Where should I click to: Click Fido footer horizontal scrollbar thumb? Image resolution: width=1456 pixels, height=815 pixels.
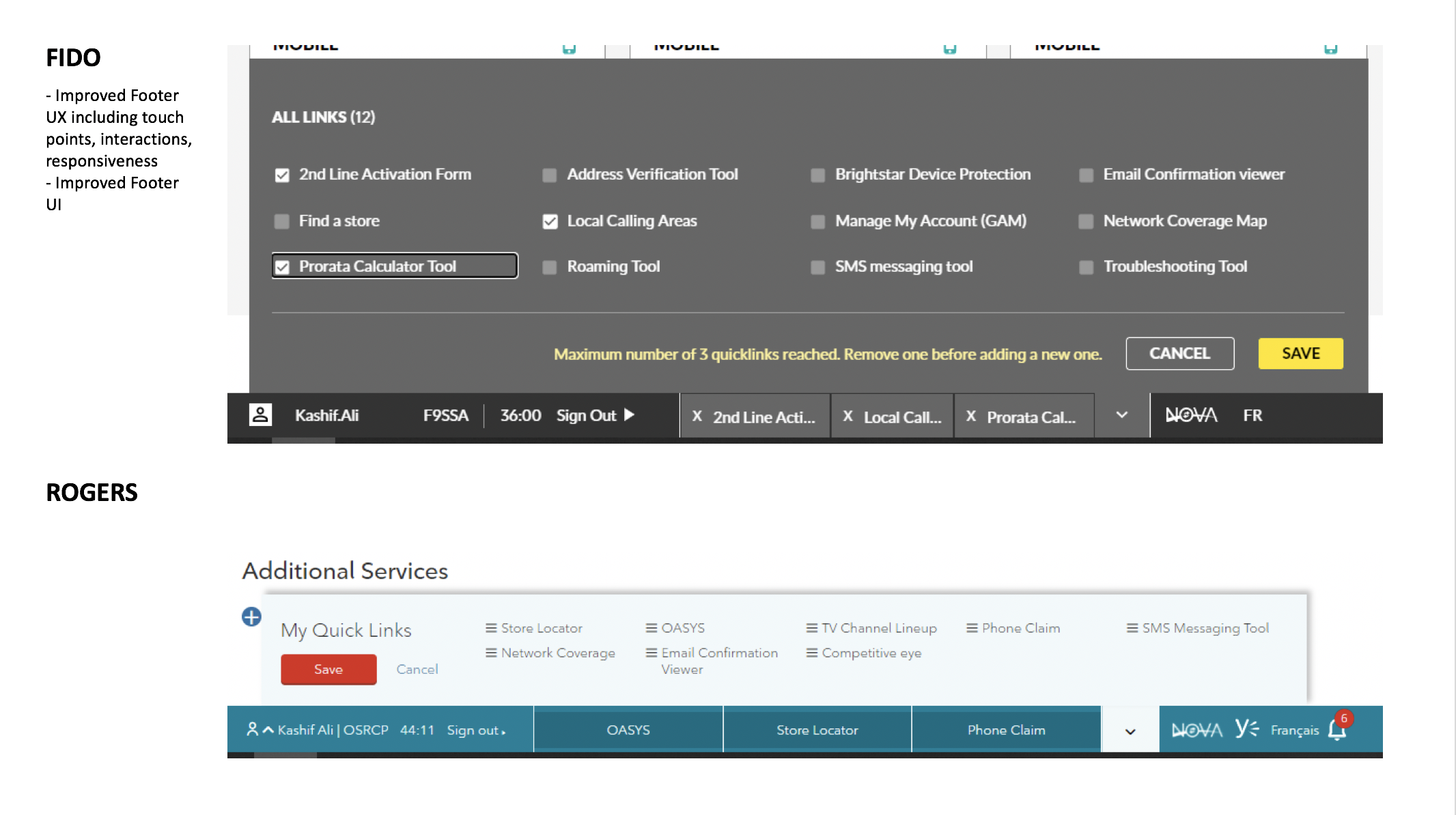tap(303, 441)
